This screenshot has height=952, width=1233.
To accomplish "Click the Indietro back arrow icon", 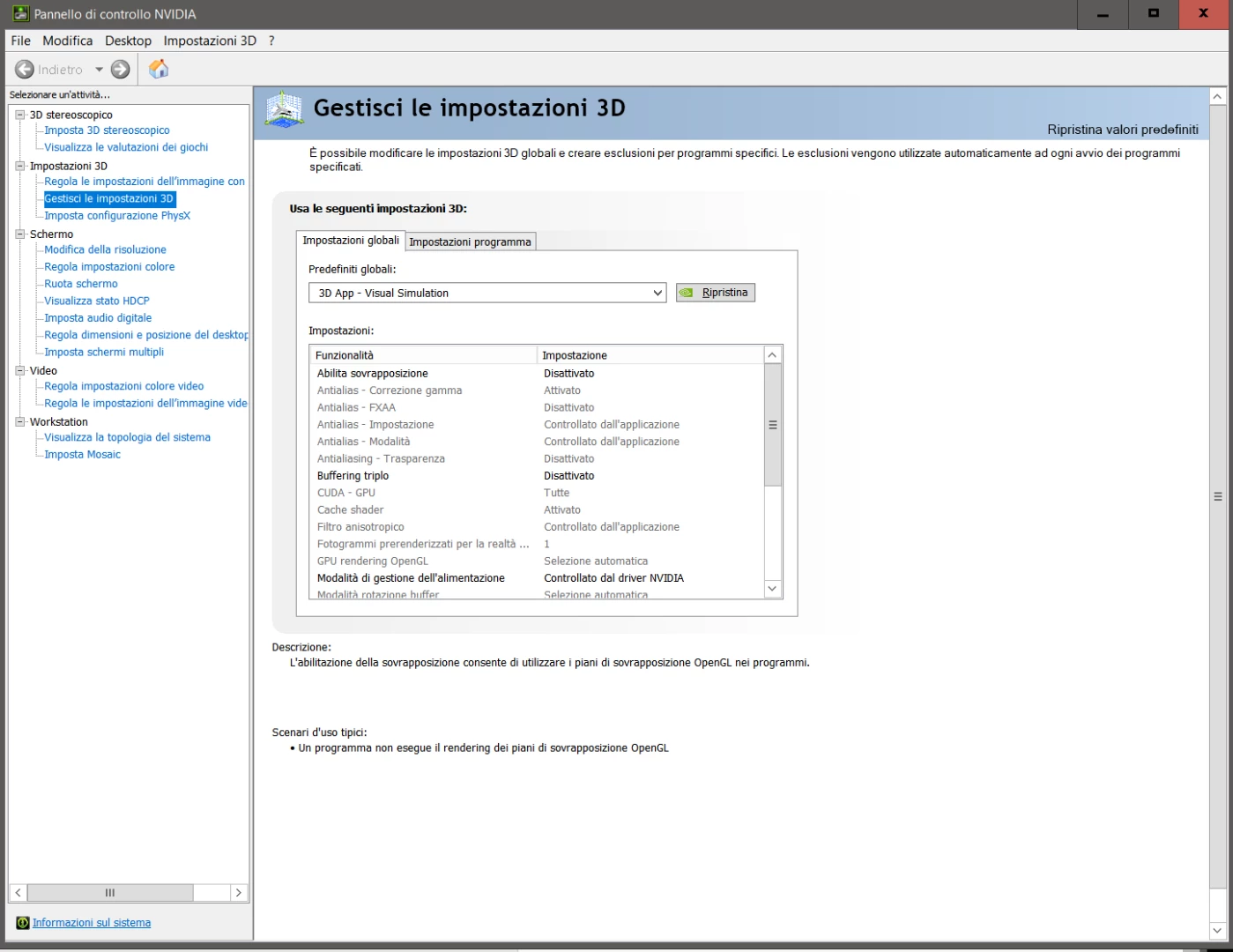I will click(25, 70).
